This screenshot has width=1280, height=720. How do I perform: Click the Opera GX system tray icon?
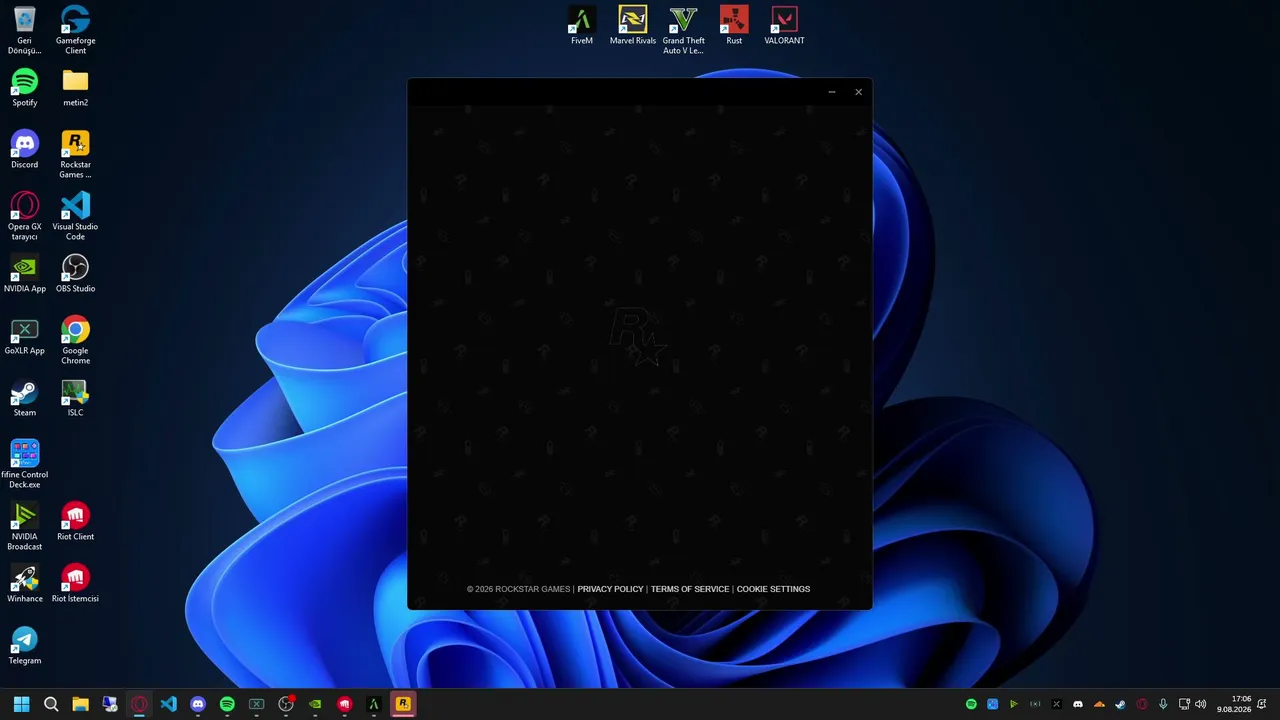pos(1141,704)
